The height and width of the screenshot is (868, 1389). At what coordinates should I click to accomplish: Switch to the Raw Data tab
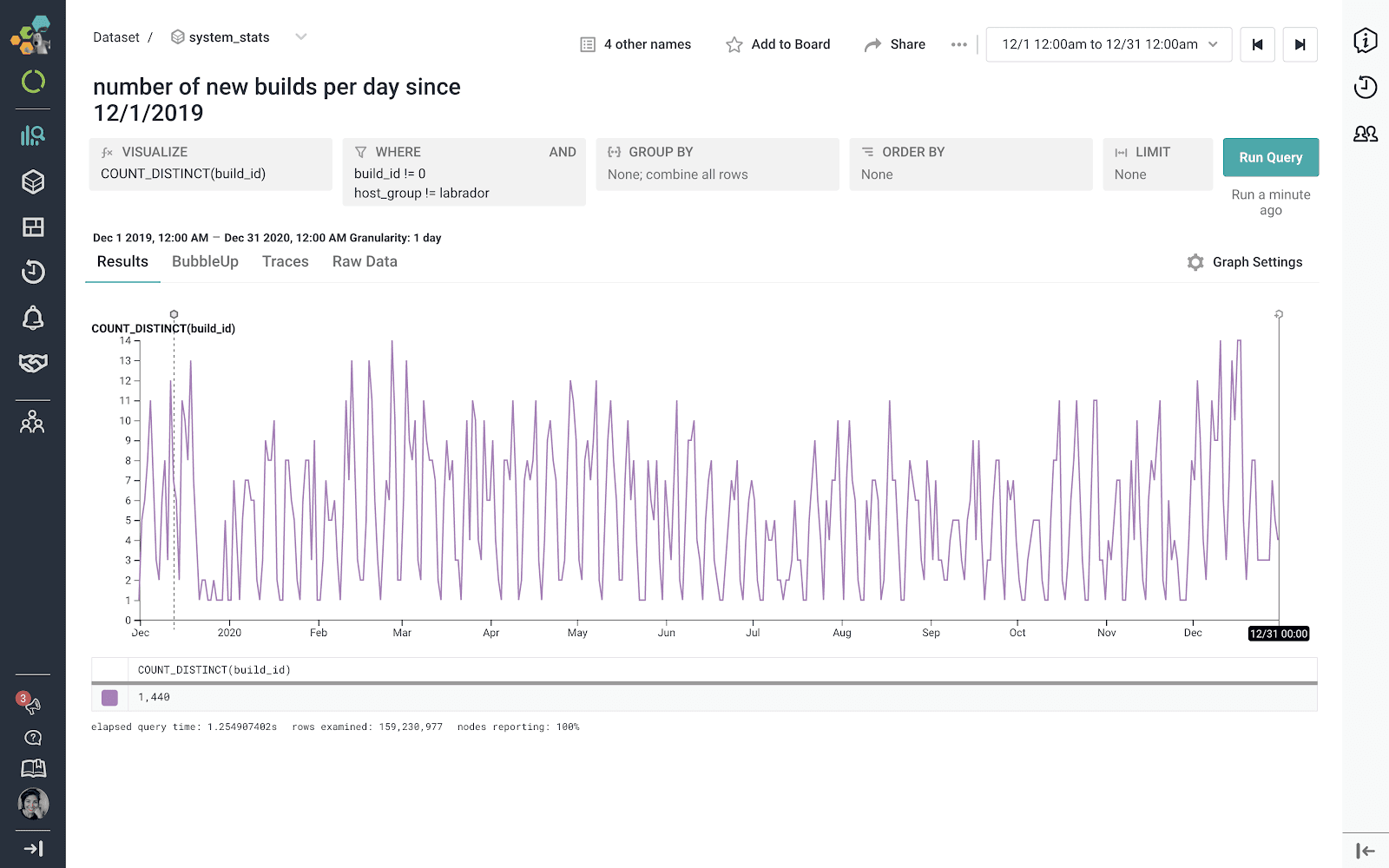pyautogui.click(x=365, y=261)
